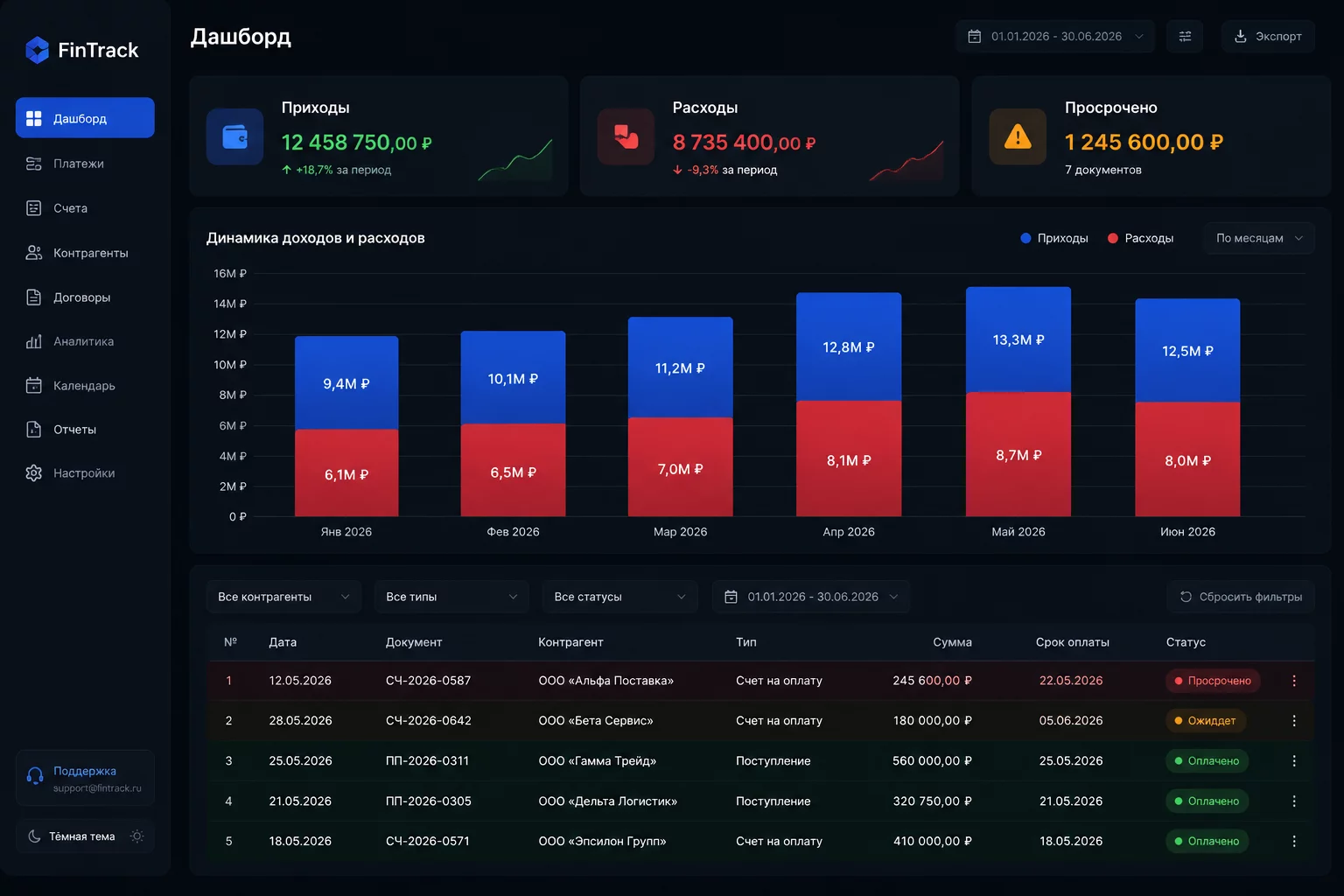
Task: Click the Настройки gear icon
Action: click(34, 473)
